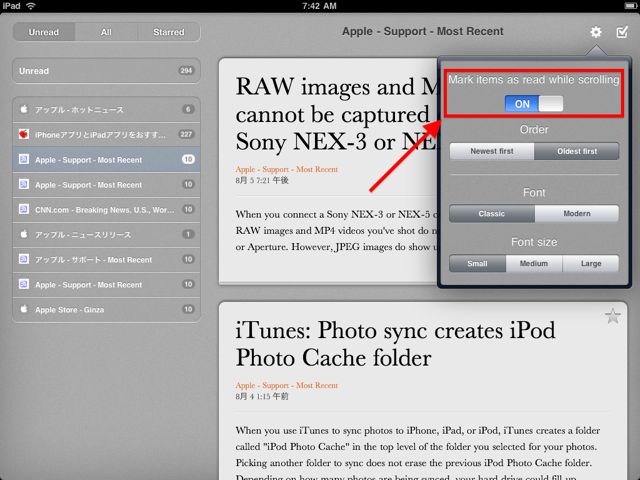This screenshot has width=640, height=480.
Task: Open the Unread row showing 294 items
Action: [x=107, y=71]
